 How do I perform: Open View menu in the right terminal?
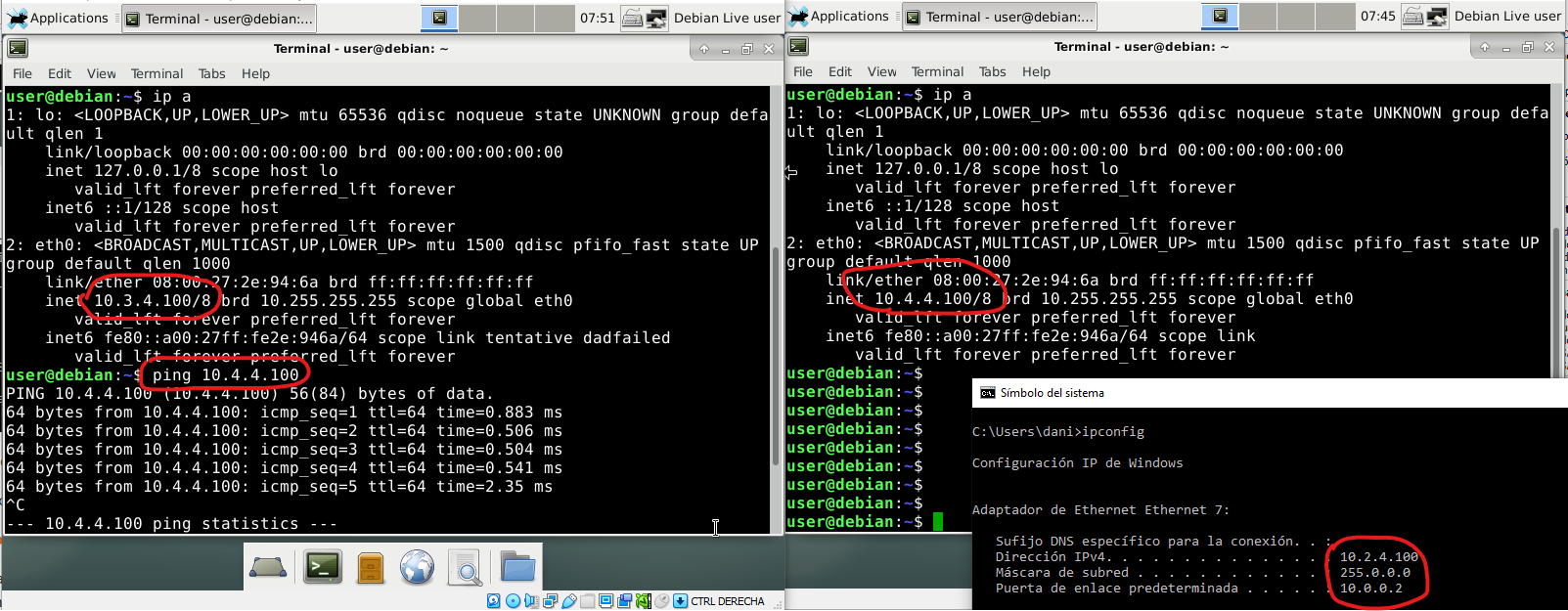pos(881,71)
